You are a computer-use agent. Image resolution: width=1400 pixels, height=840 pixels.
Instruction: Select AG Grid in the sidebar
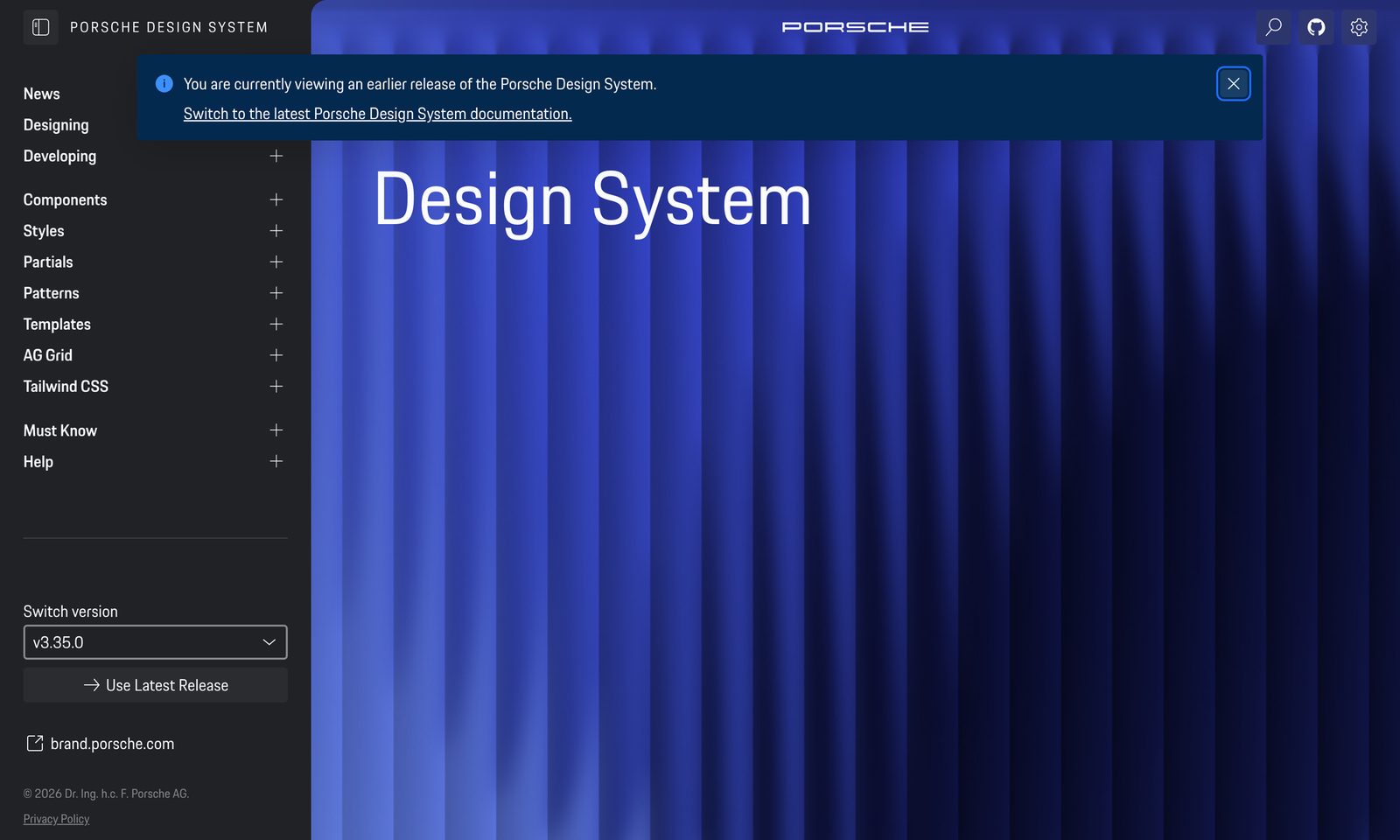pyautogui.click(x=48, y=355)
